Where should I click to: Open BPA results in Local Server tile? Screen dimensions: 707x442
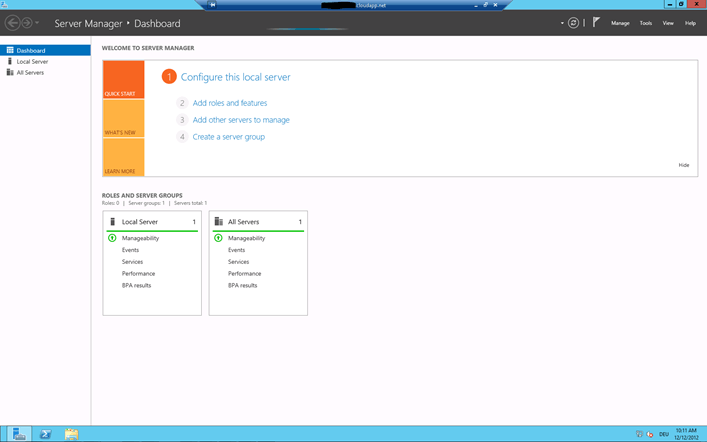(x=136, y=285)
